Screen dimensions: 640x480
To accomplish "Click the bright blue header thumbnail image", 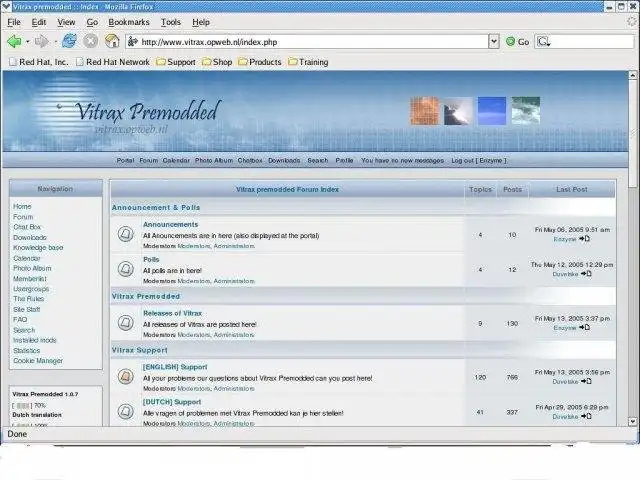I will (492, 111).
